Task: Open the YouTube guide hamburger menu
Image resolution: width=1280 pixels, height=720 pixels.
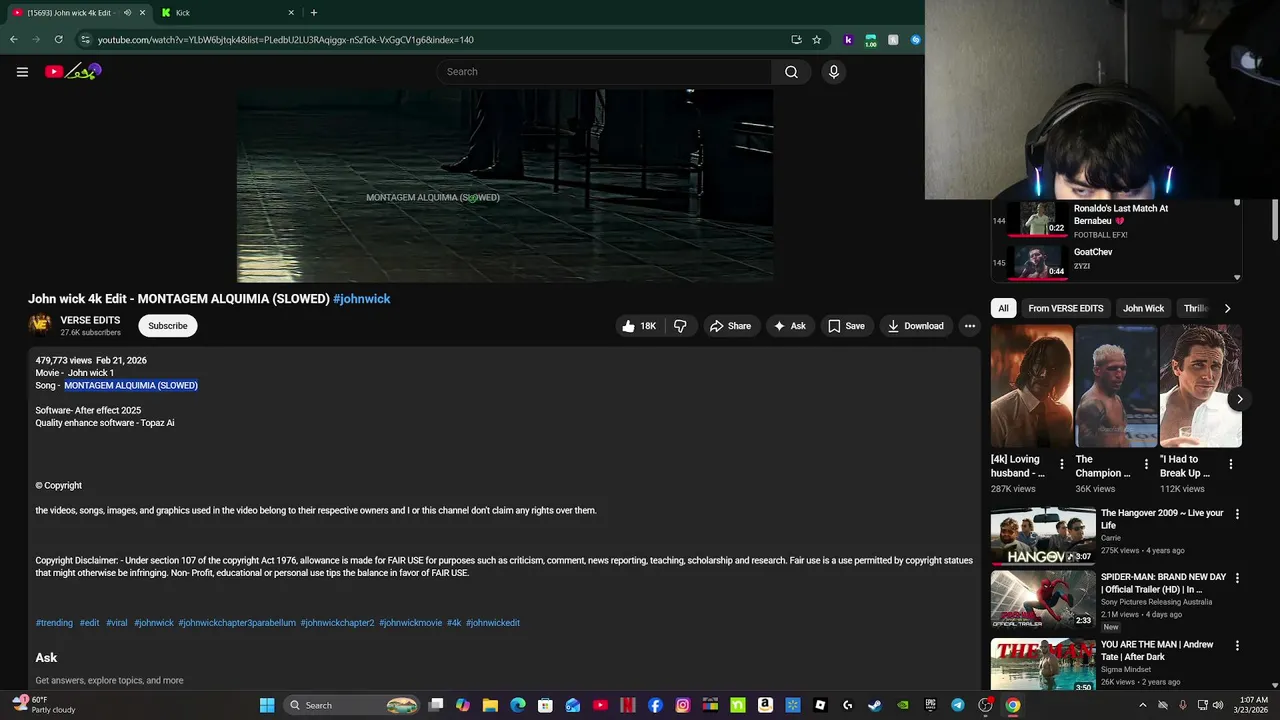Action: click(x=22, y=72)
